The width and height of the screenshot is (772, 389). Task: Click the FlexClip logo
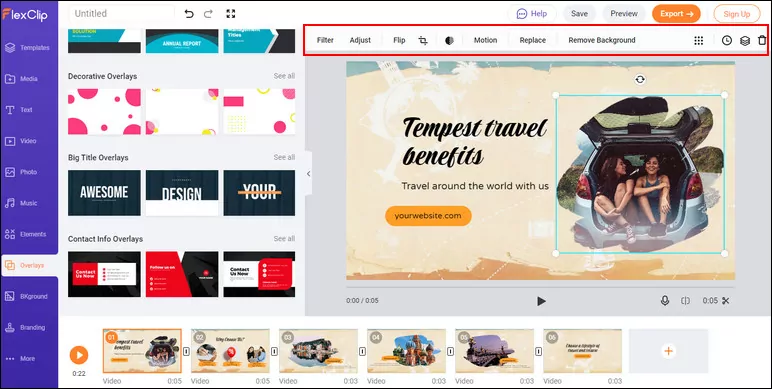[25, 14]
